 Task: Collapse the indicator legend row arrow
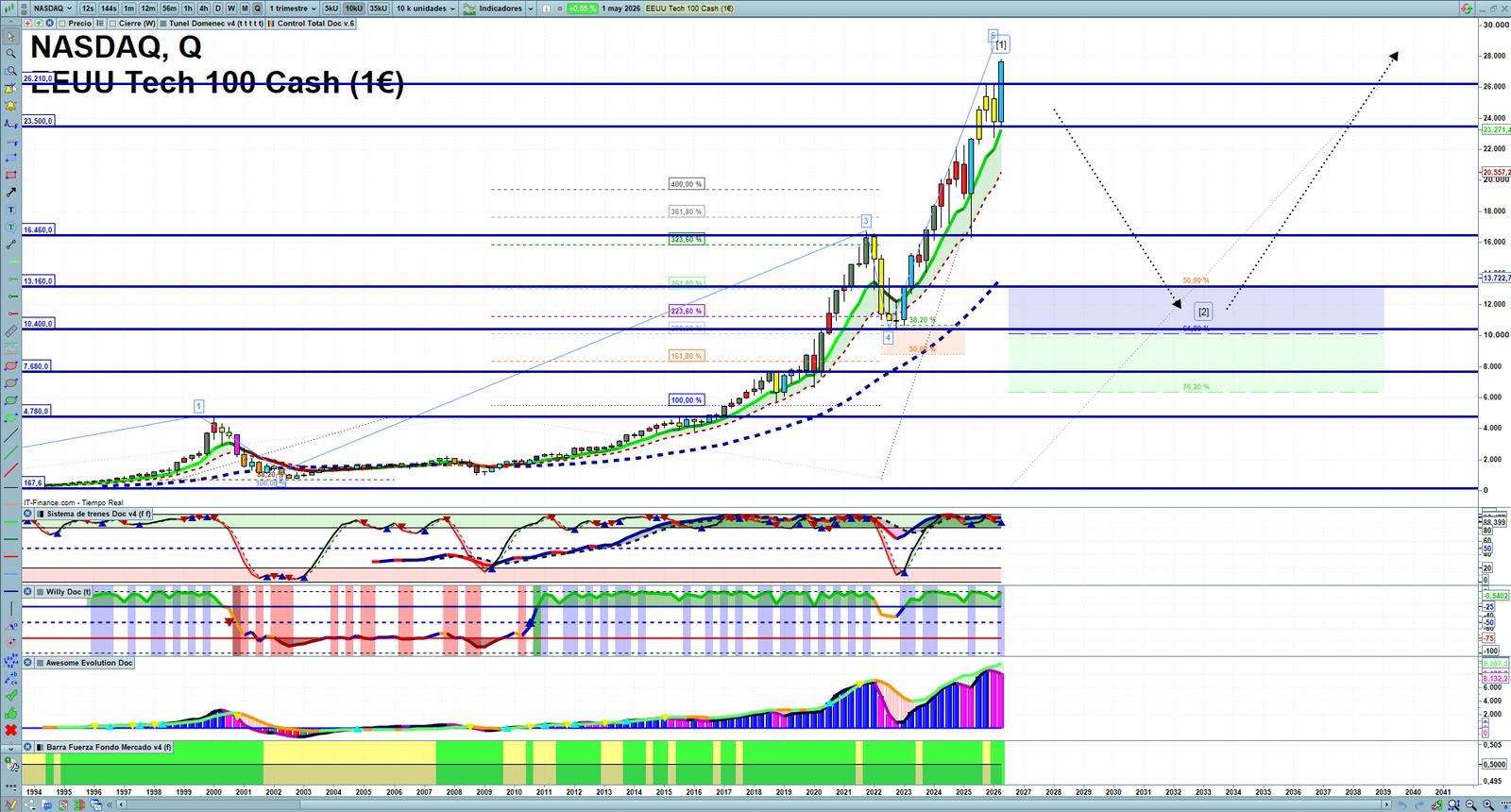click(11, 22)
